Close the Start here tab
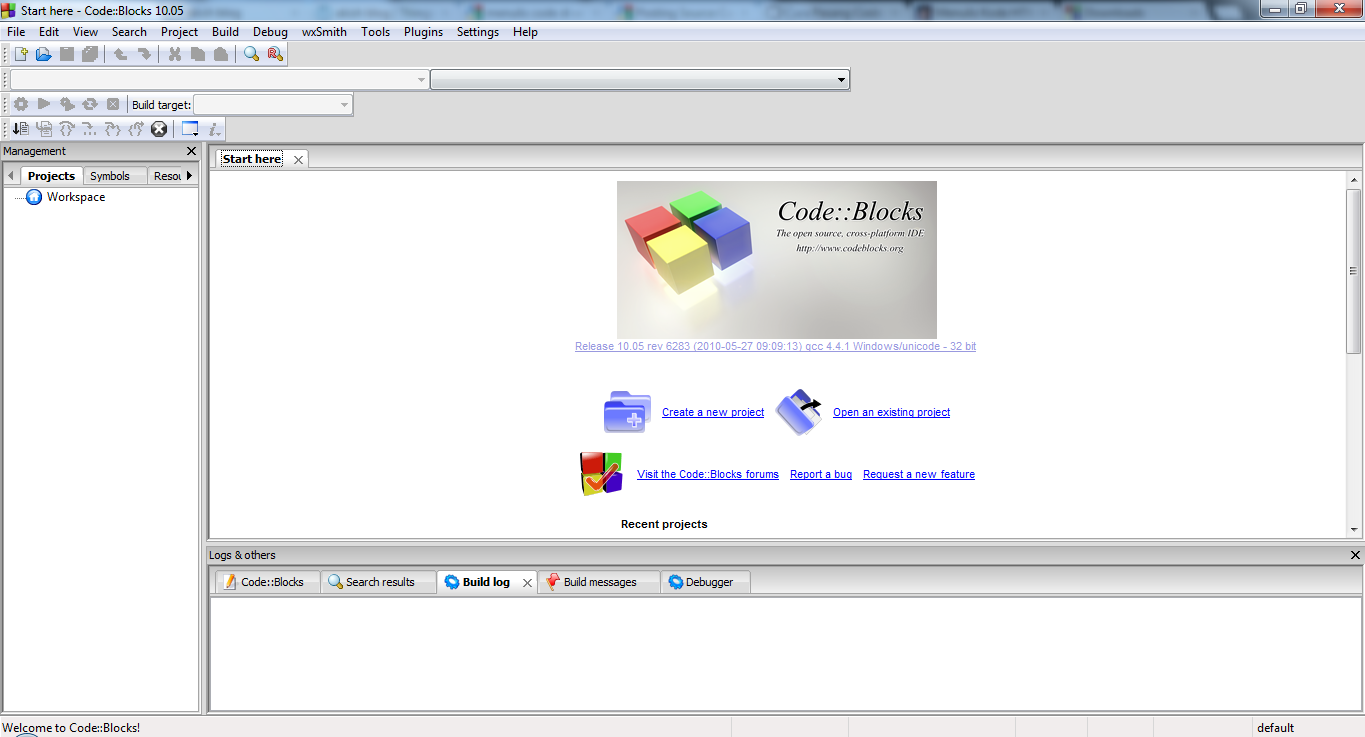 click(298, 160)
